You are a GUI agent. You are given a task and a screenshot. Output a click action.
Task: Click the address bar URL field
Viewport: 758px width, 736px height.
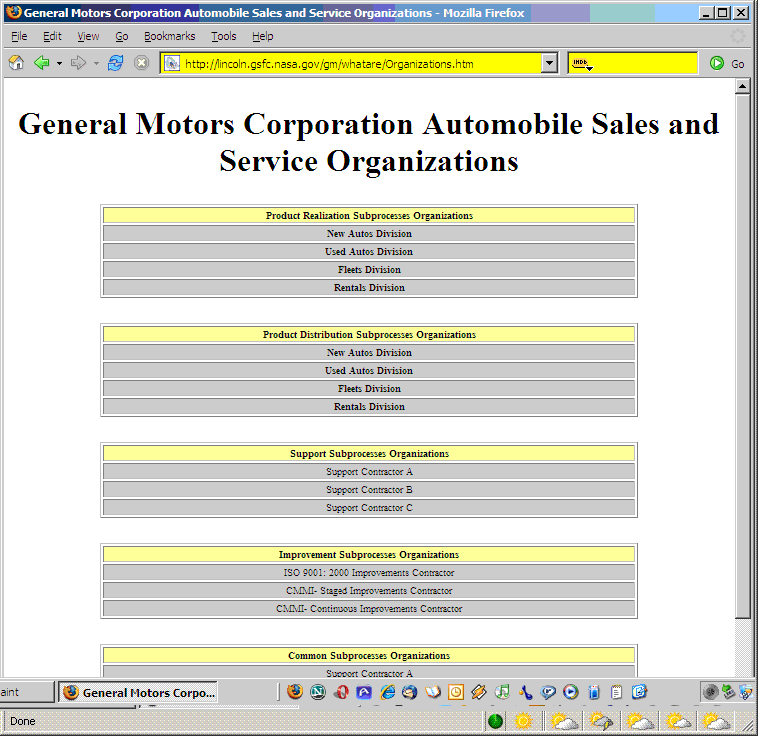pyautogui.click(x=360, y=63)
